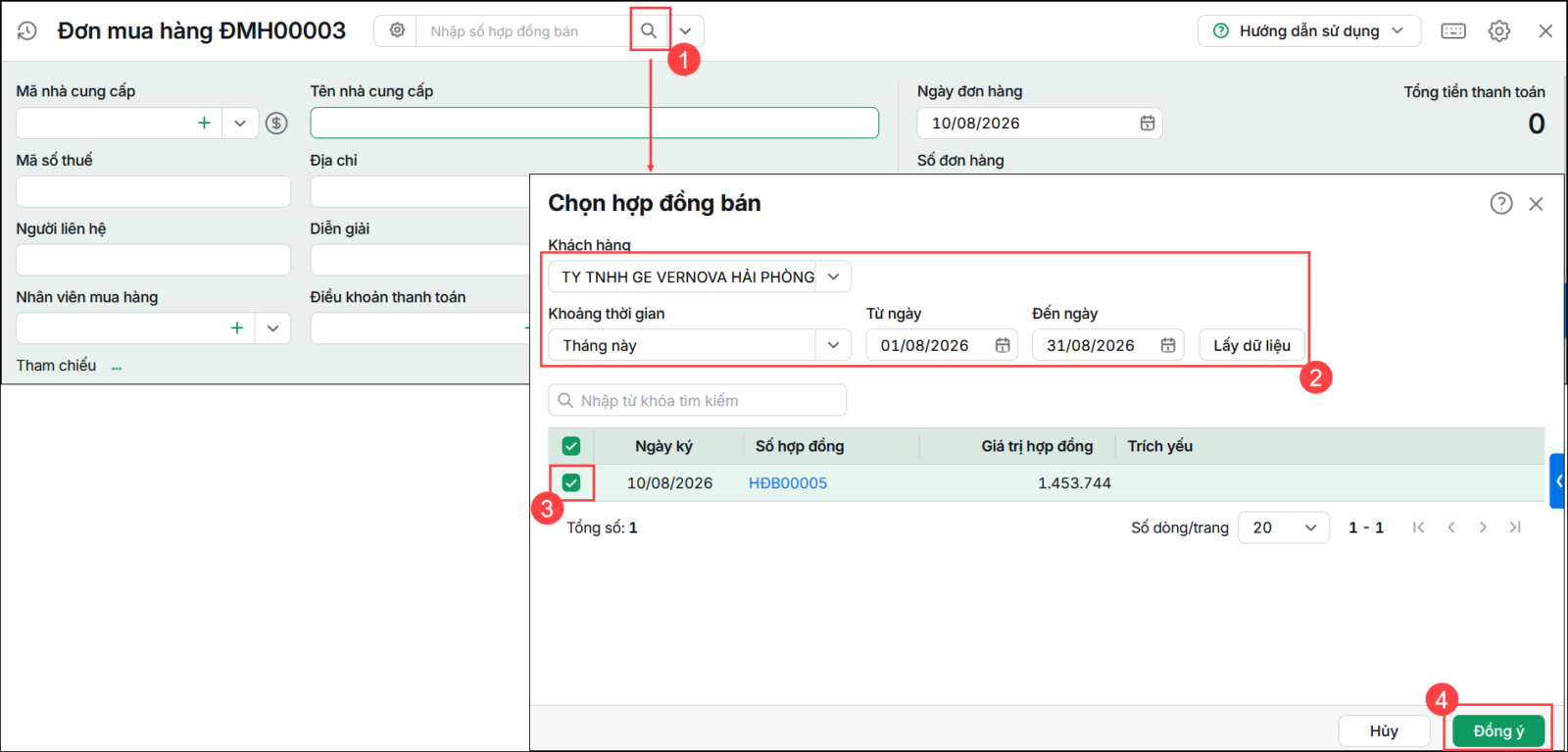Image resolution: width=1568 pixels, height=752 pixels.
Task: Go to last page icon in pagination
Action: 1515,527
